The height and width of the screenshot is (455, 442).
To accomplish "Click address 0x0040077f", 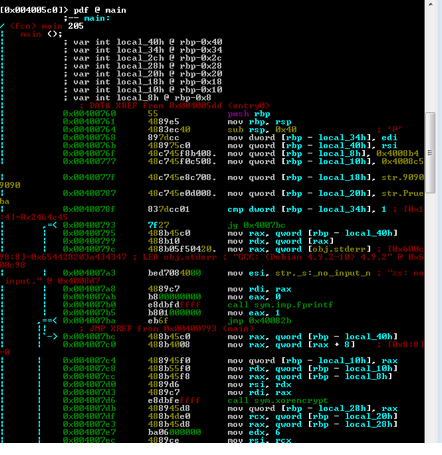I will coord(89,178).
